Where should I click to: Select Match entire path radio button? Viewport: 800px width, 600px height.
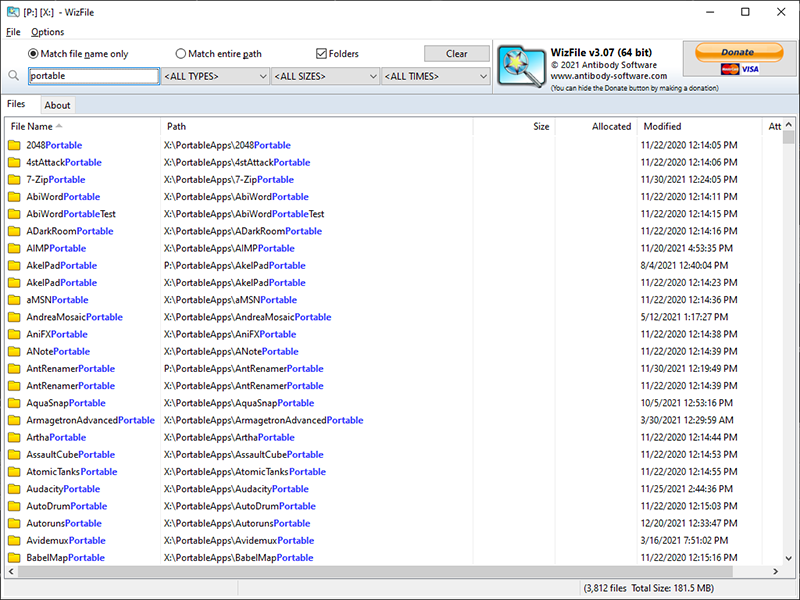click(x=181, y=54)
